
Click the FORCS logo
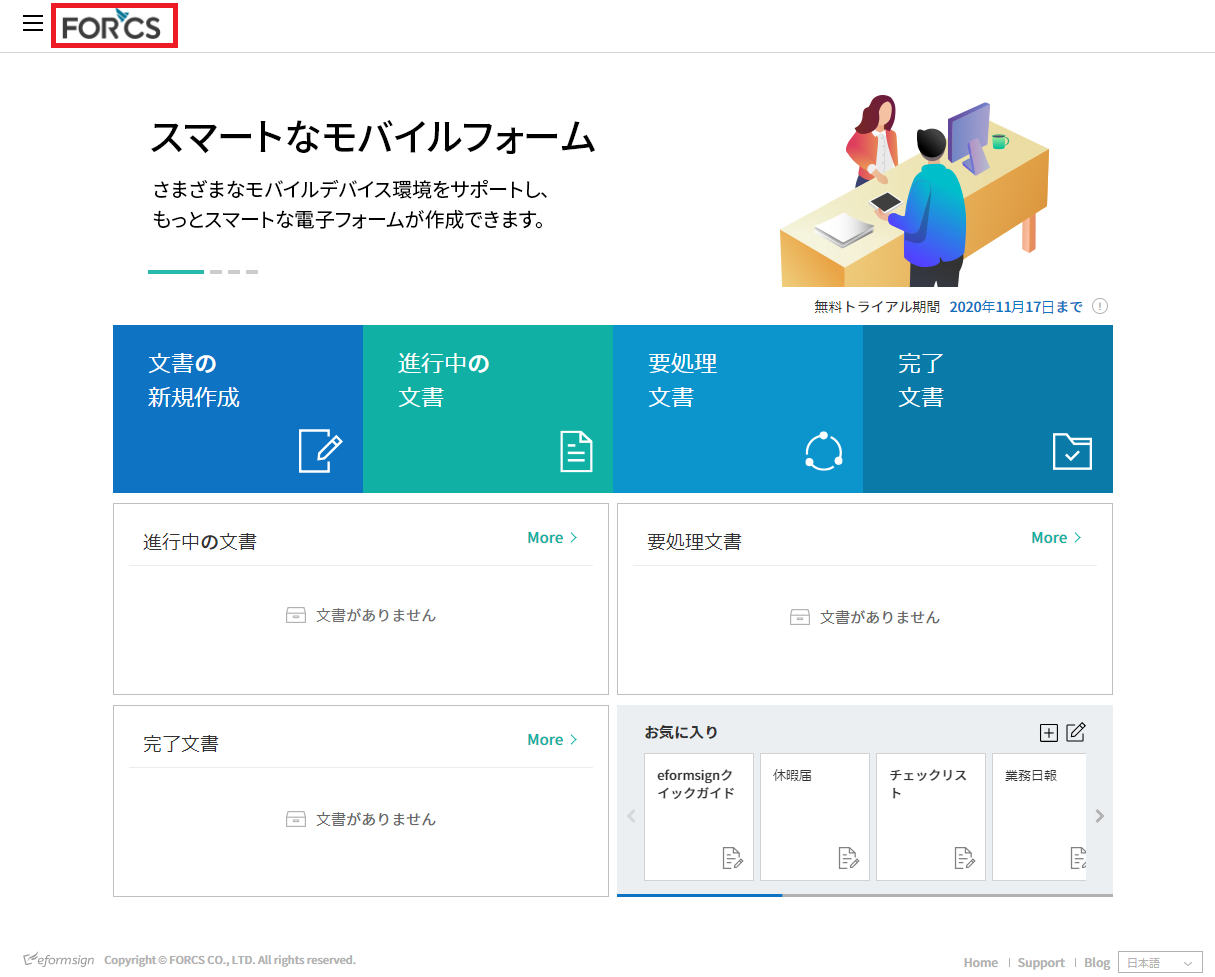[x=114, y=25]
